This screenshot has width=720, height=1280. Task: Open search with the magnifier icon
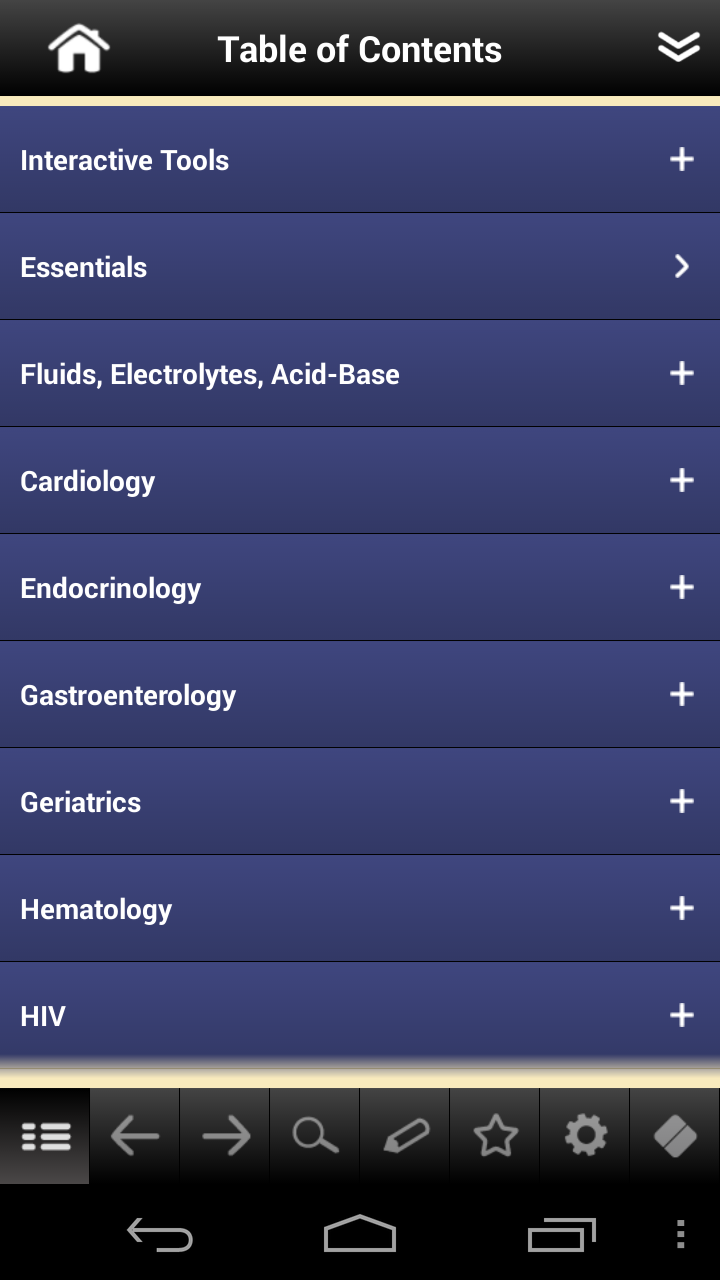[x=315, y=1136]
